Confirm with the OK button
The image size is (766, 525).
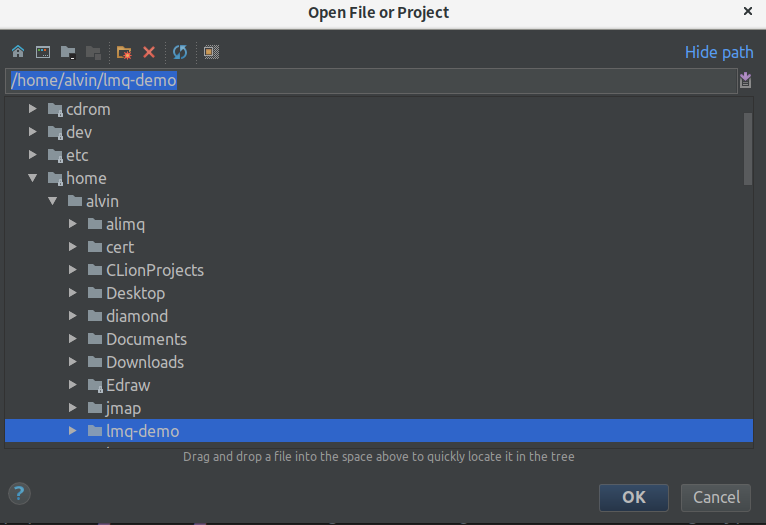(634, 497)
